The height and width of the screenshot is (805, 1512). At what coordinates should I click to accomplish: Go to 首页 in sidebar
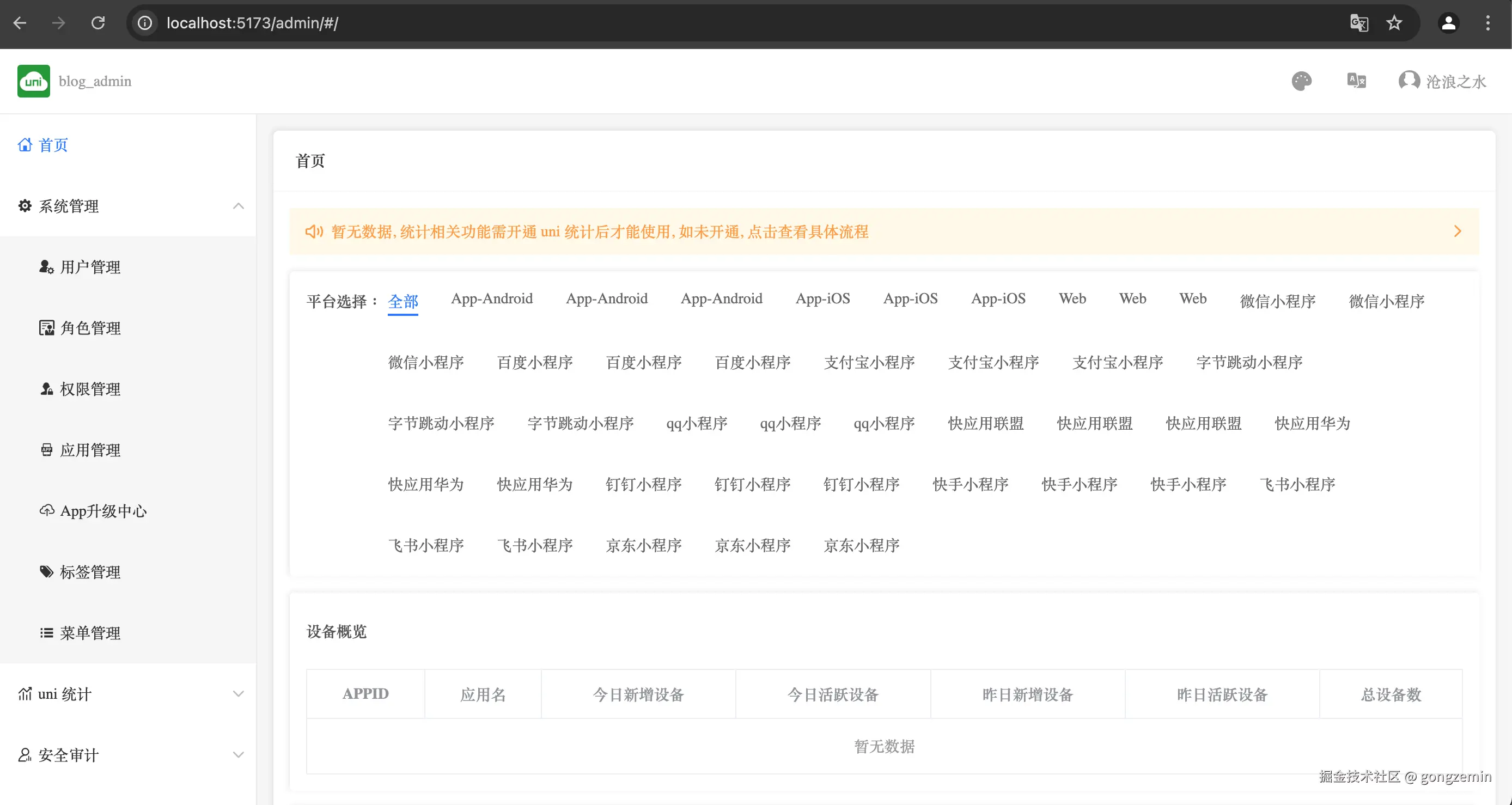coord(53,145)
